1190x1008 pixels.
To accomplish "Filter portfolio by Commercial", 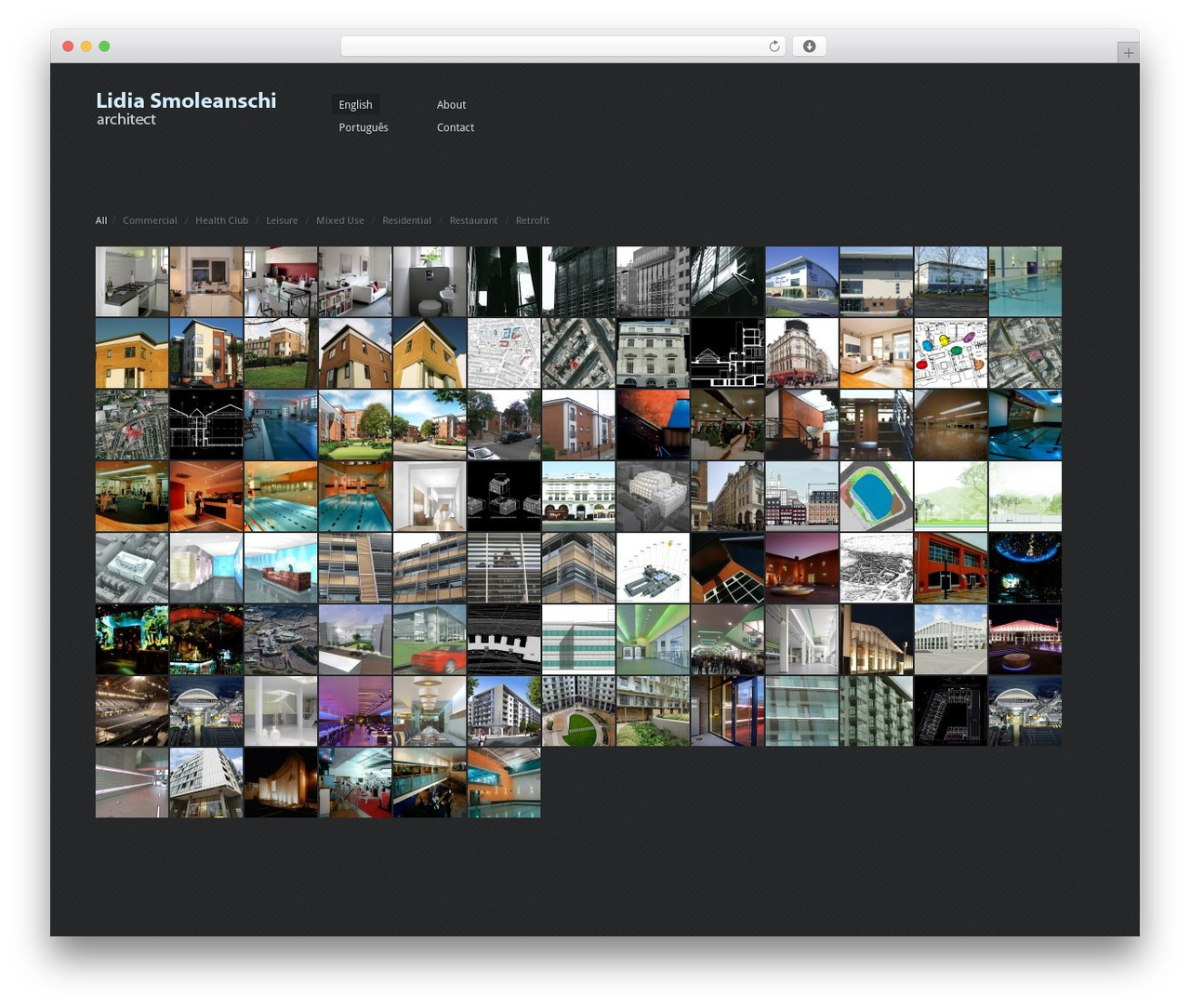I will tap(150, 220).
